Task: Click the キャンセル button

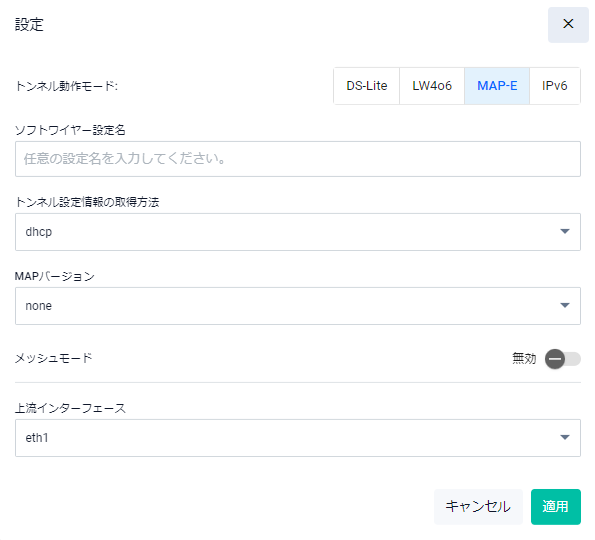Action: pos(478,507)
